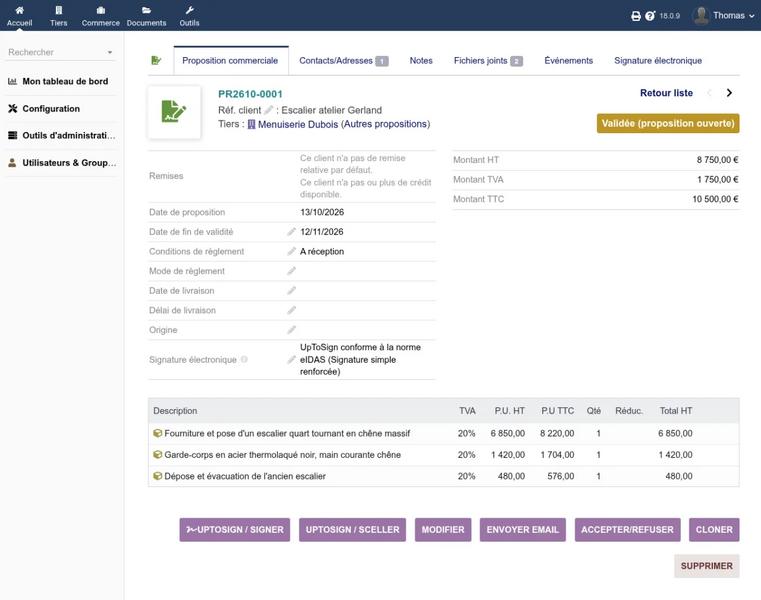
Task: Open the Commerce menu
Action: click(x=100, y=16)
